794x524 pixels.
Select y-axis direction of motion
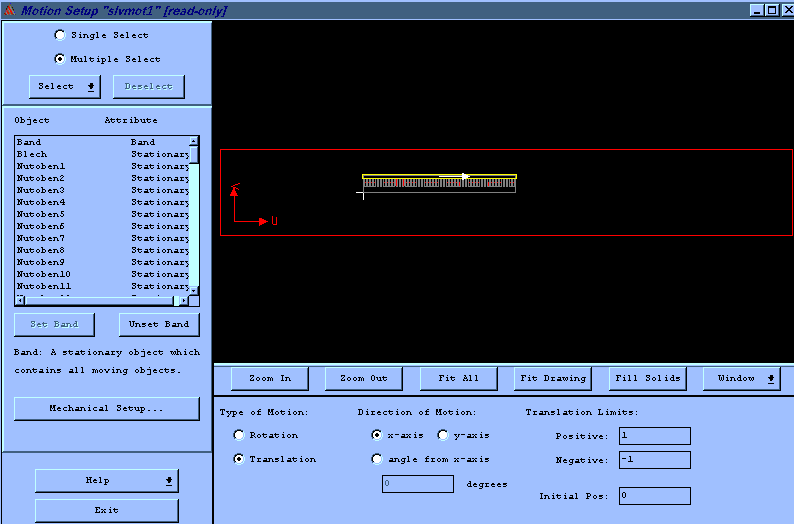click(443, 435)
